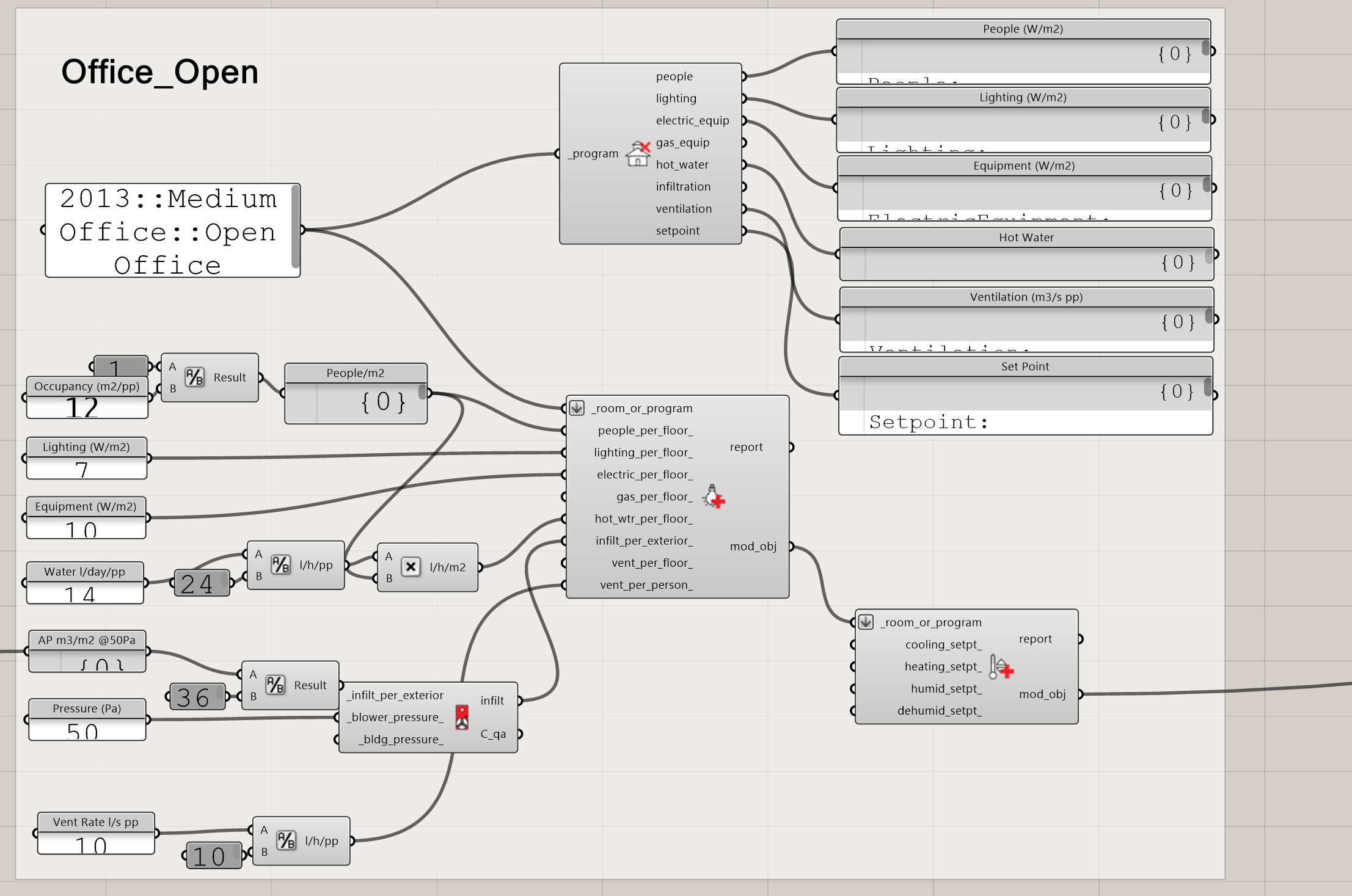Select the panel containing value 24

[202, 583]
